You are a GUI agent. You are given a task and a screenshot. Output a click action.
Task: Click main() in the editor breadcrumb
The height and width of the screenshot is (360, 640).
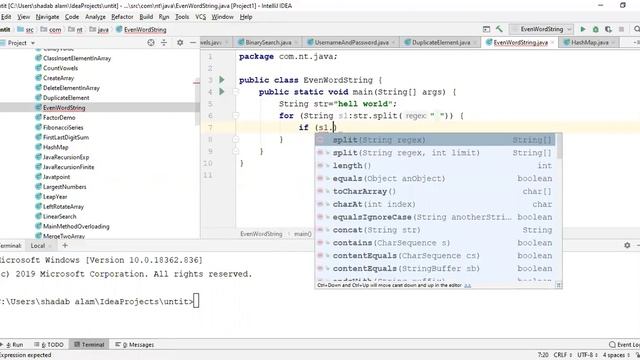point(303,234)
